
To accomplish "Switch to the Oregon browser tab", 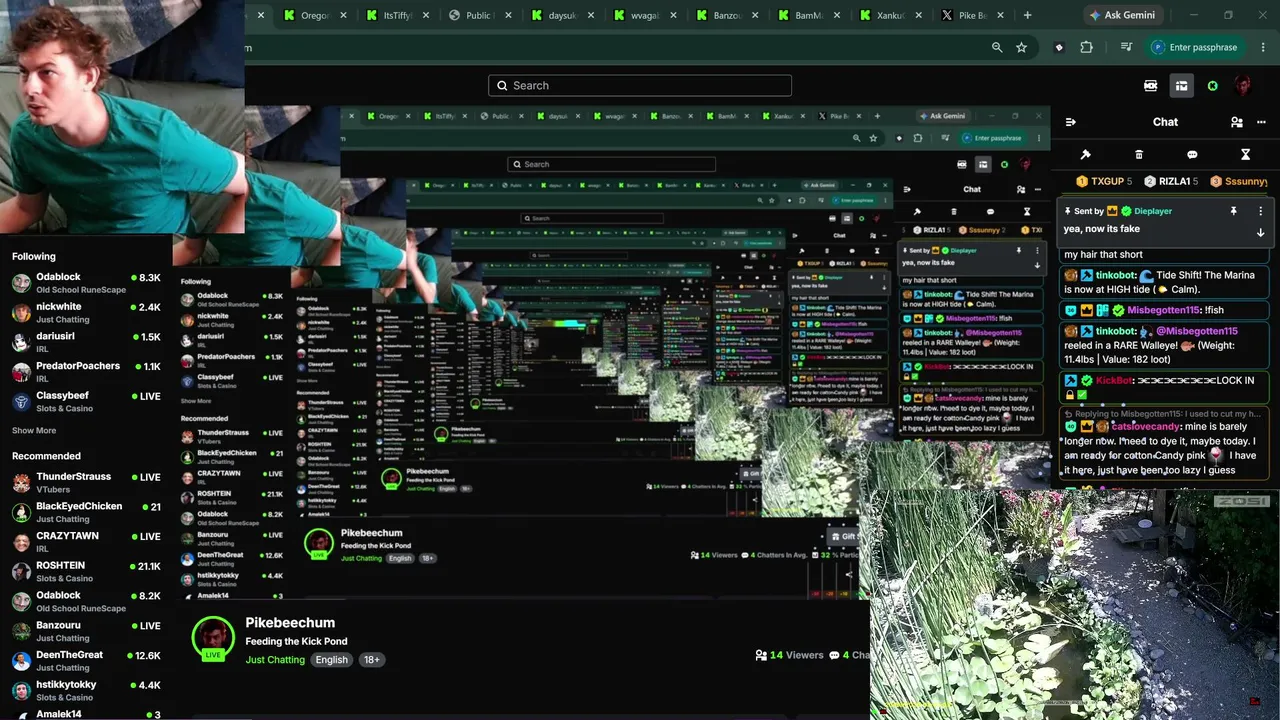I will pos(314,15).
